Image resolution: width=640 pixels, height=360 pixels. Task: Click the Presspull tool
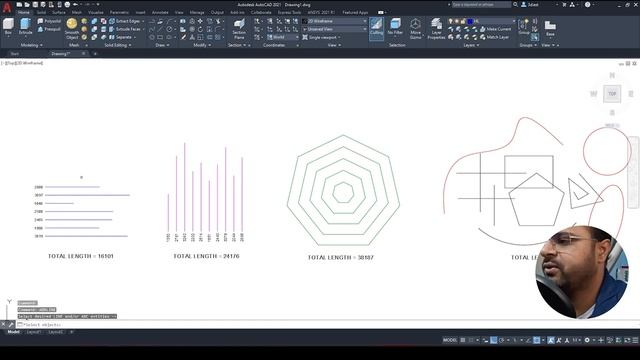coord(49,29)
